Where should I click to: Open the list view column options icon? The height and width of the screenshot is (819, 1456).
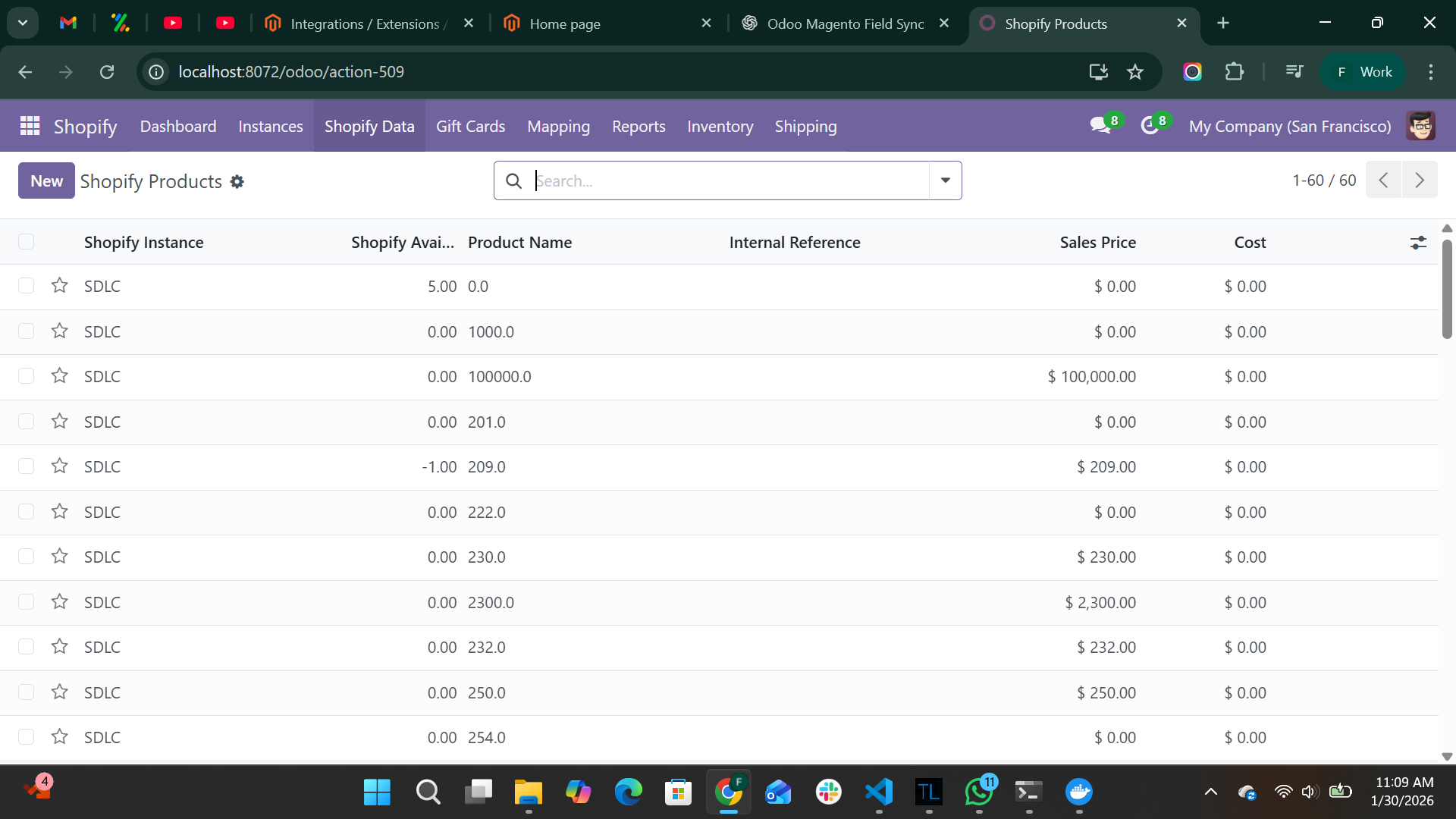click(1419, 242)
